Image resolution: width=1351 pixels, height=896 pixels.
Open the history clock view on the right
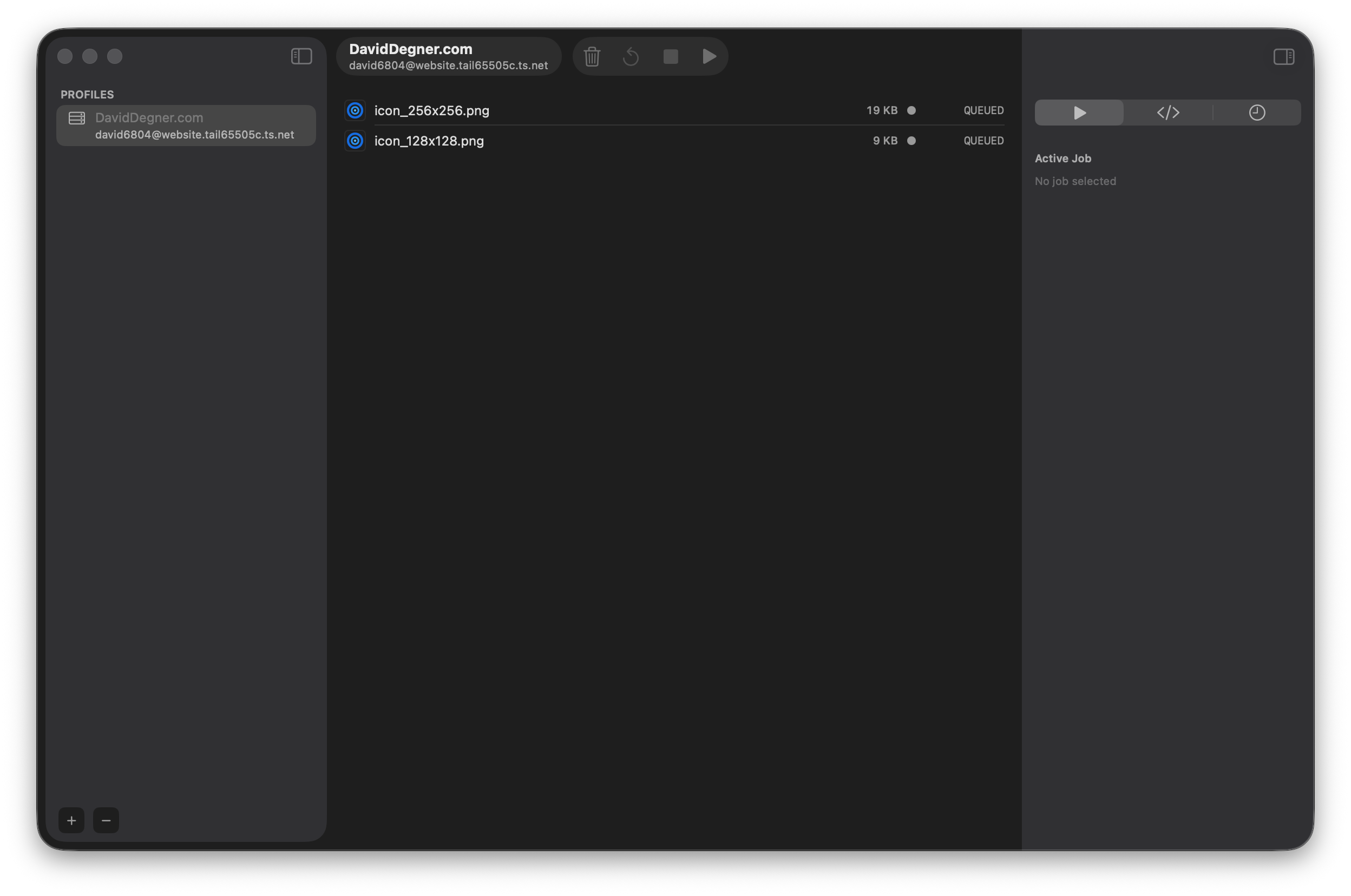[1257, 112]
